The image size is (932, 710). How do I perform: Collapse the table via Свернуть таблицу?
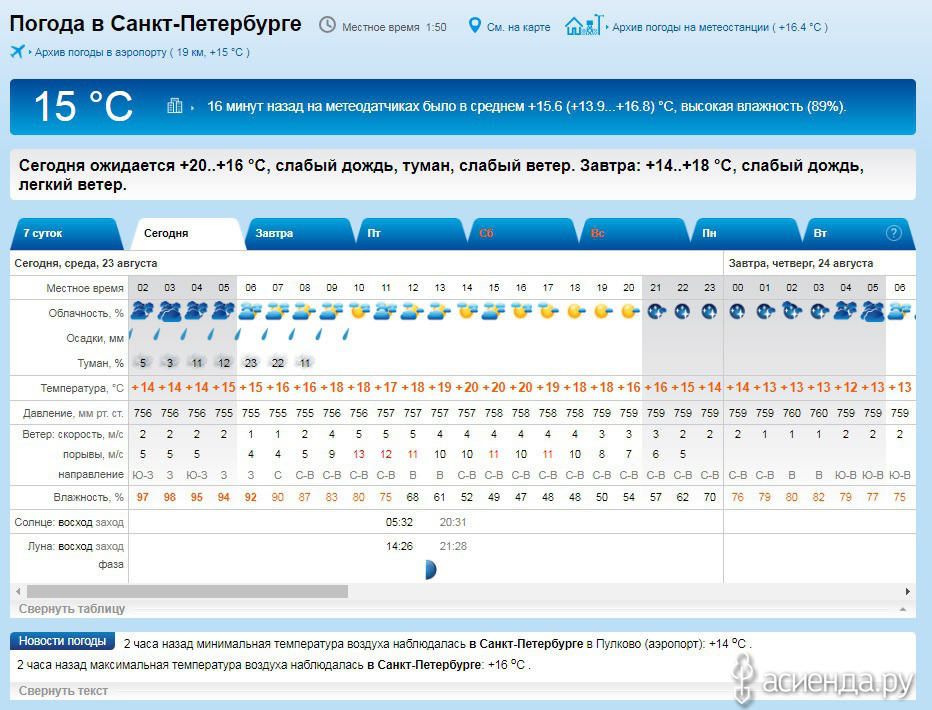tap(72, 608)
